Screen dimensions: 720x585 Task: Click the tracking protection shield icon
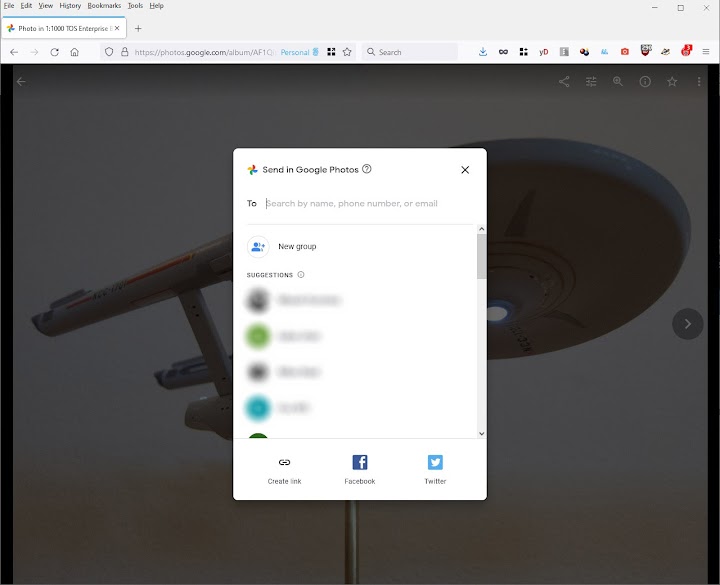point(109,52)
